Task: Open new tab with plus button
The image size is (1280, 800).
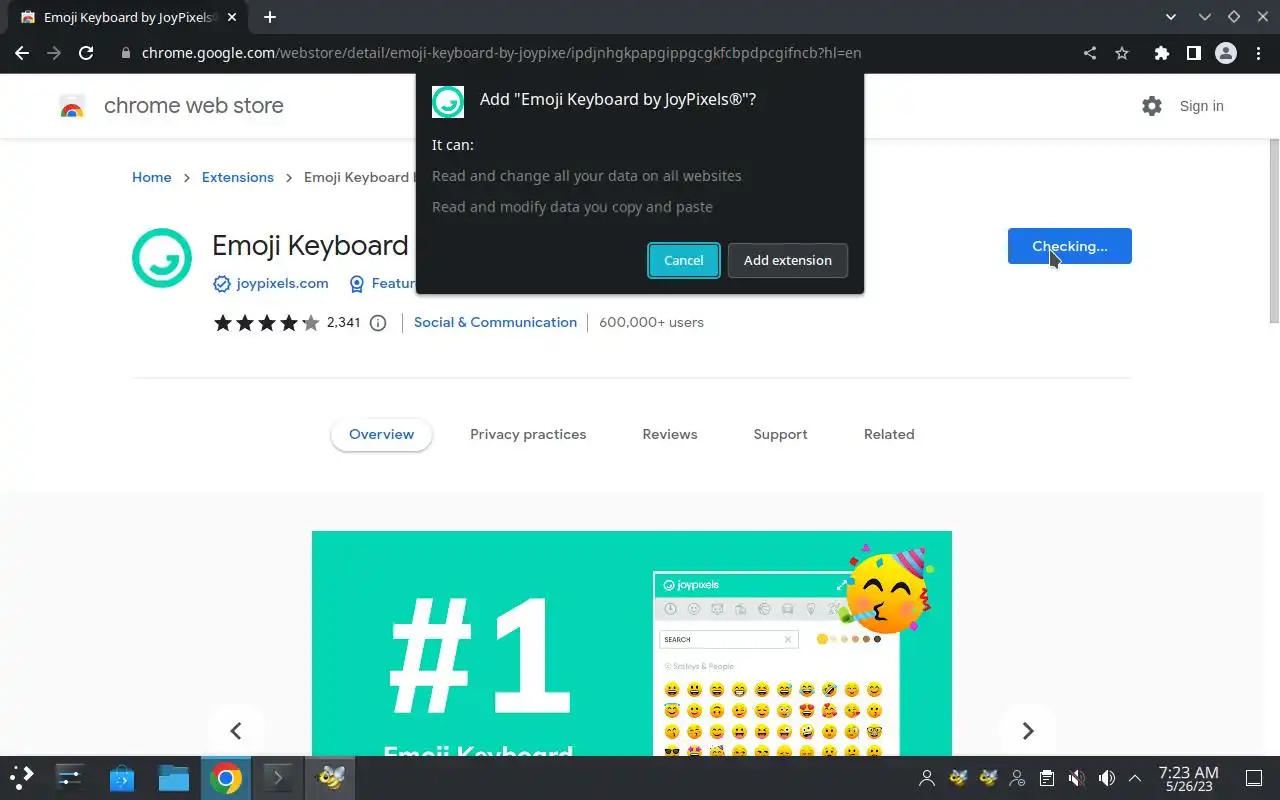Action: click(x=269, y=17)
